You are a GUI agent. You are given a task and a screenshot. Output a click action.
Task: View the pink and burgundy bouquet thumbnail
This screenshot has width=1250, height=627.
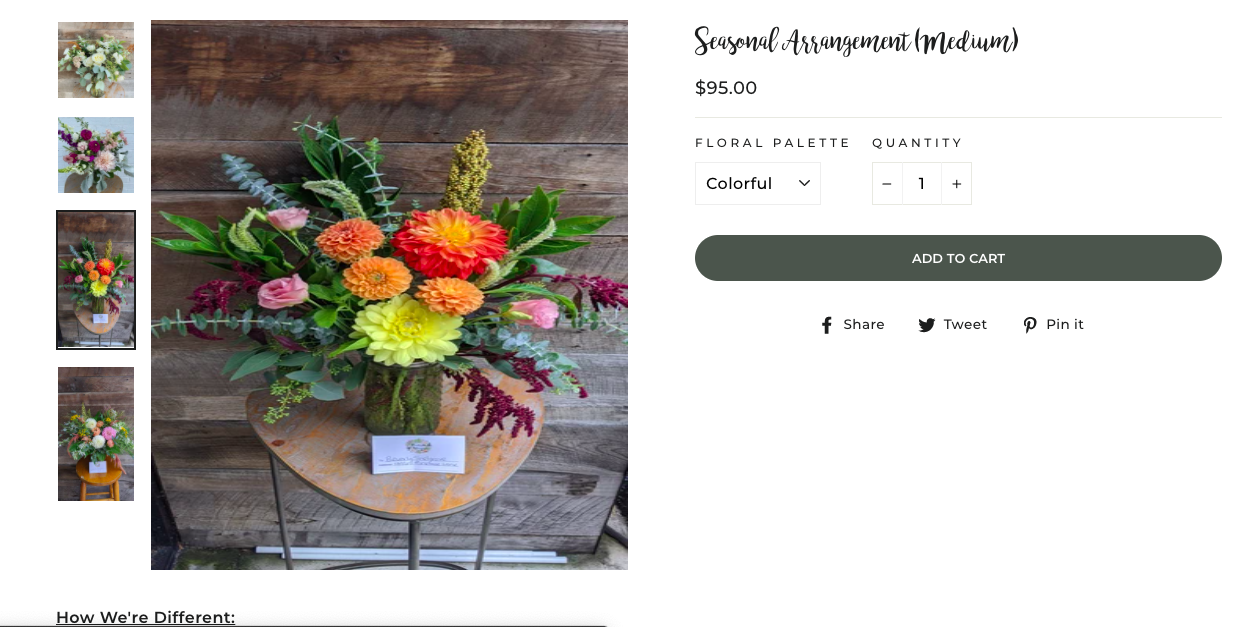coord(96,155)
